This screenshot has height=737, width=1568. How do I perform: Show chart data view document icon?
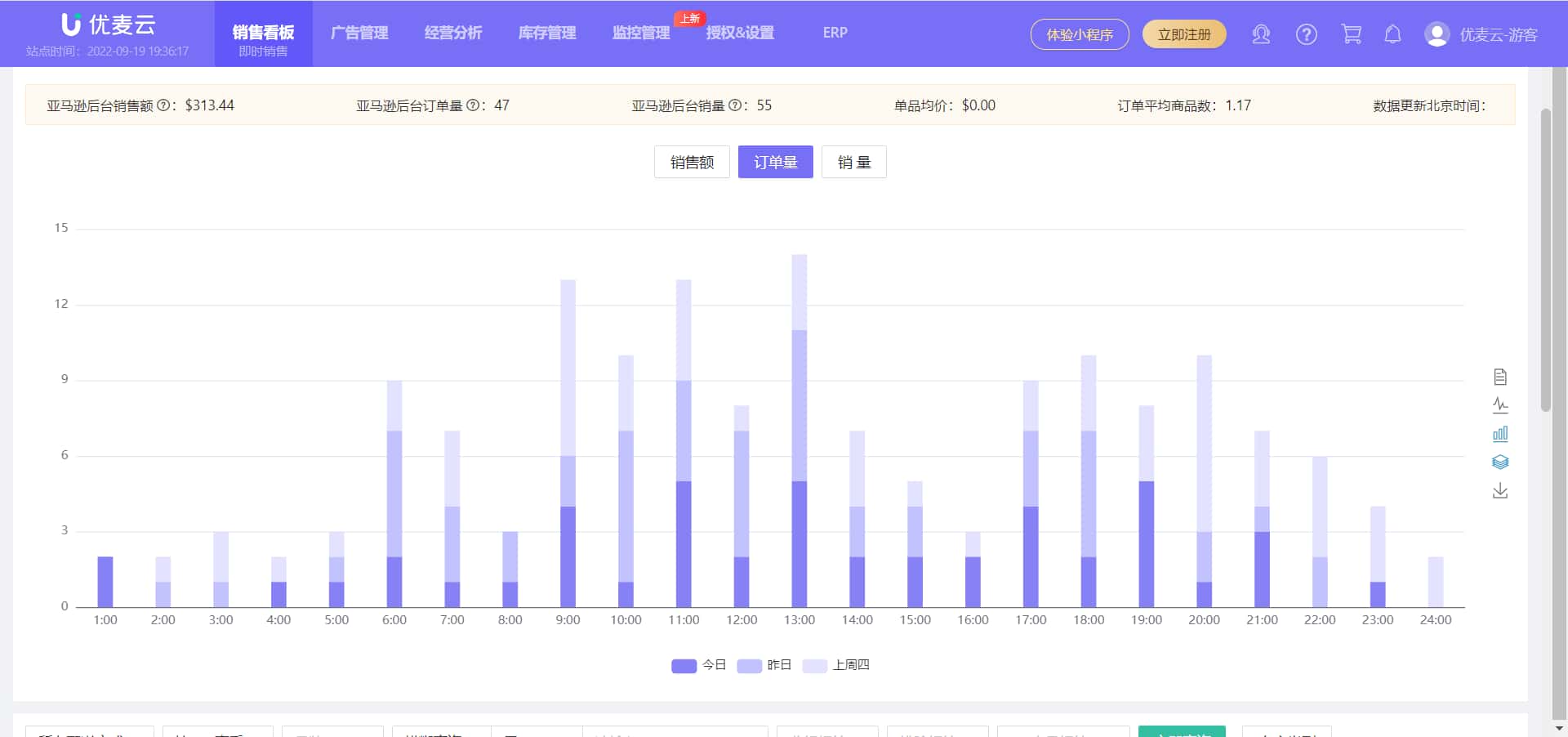[1499, 377]
